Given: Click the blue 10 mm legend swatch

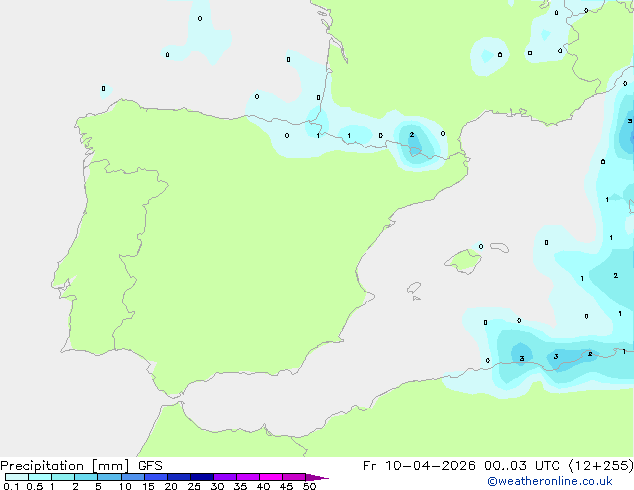Looking at the screenshot, I should click(x=133, y=477).
